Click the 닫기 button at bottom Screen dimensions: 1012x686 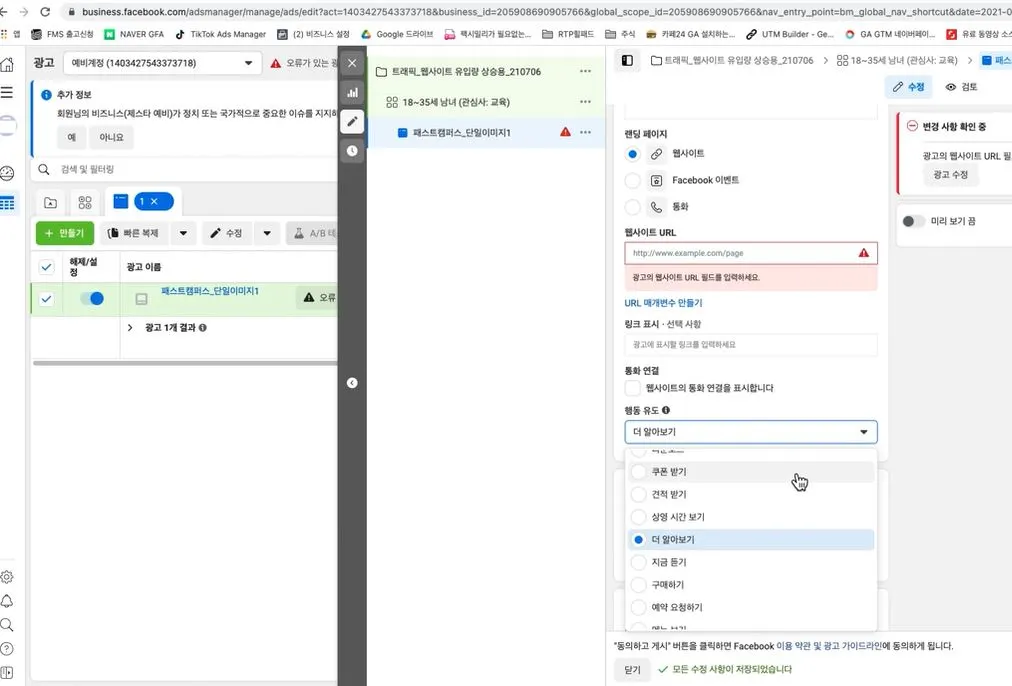(632, 670)
